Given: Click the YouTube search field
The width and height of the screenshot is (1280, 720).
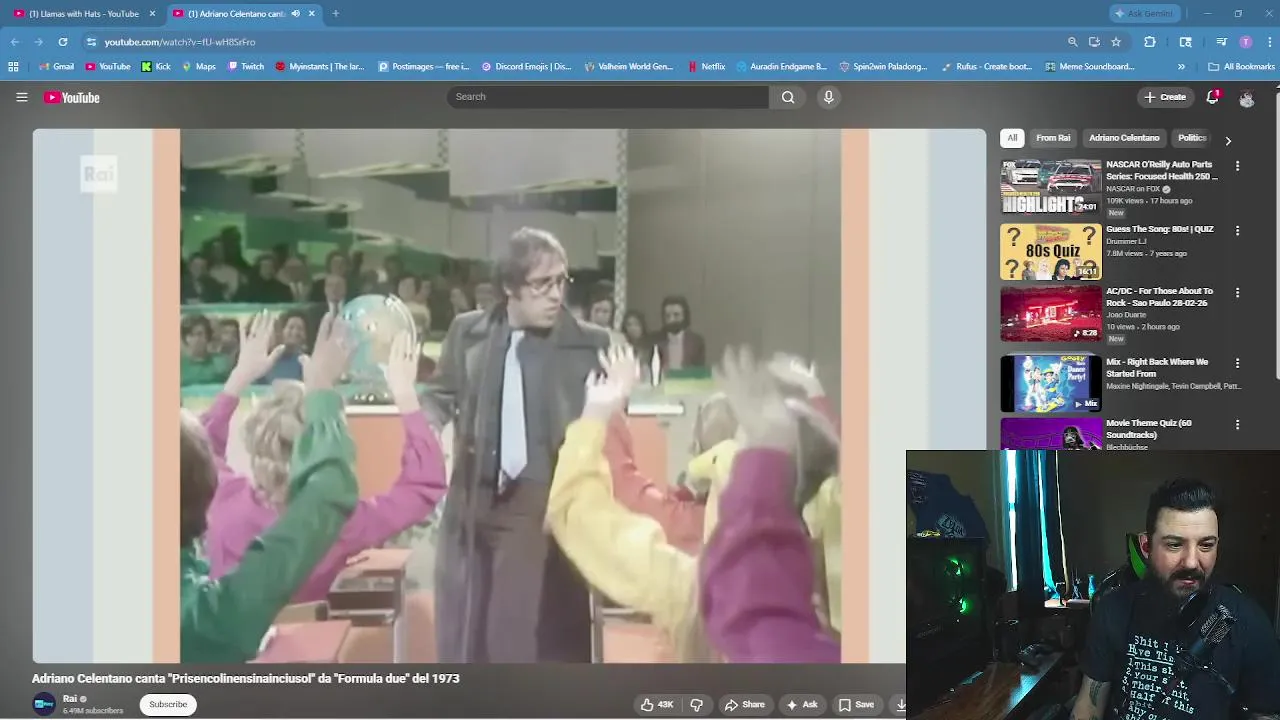Looking at the screenshot, I should [607, 97].
